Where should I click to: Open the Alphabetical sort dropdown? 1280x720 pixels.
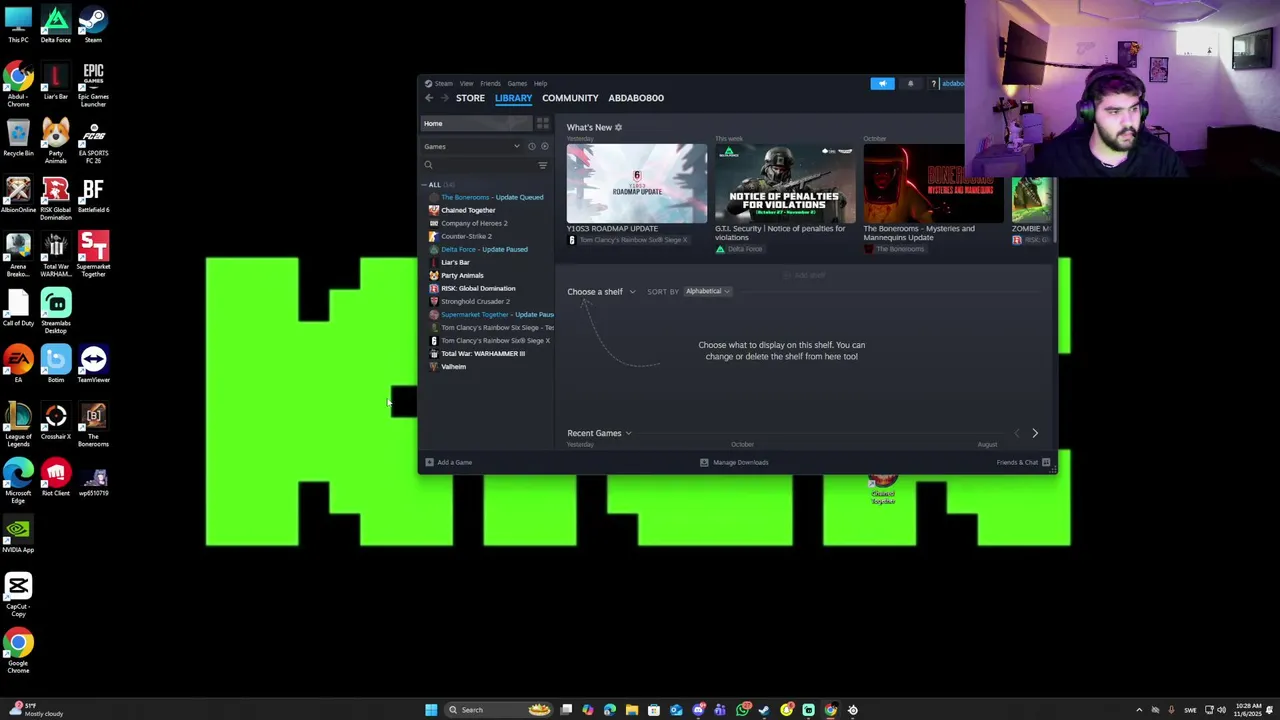(x=708, y=291)
